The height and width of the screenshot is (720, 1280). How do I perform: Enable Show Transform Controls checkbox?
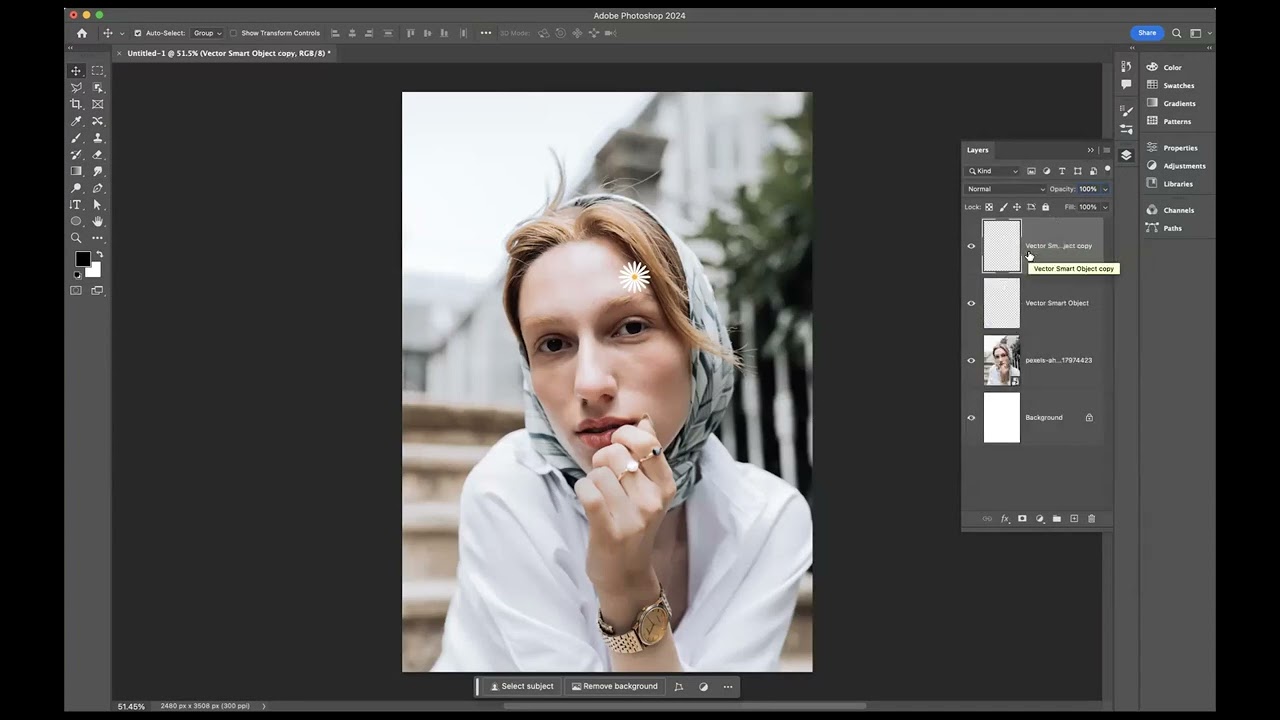[234, 33]
